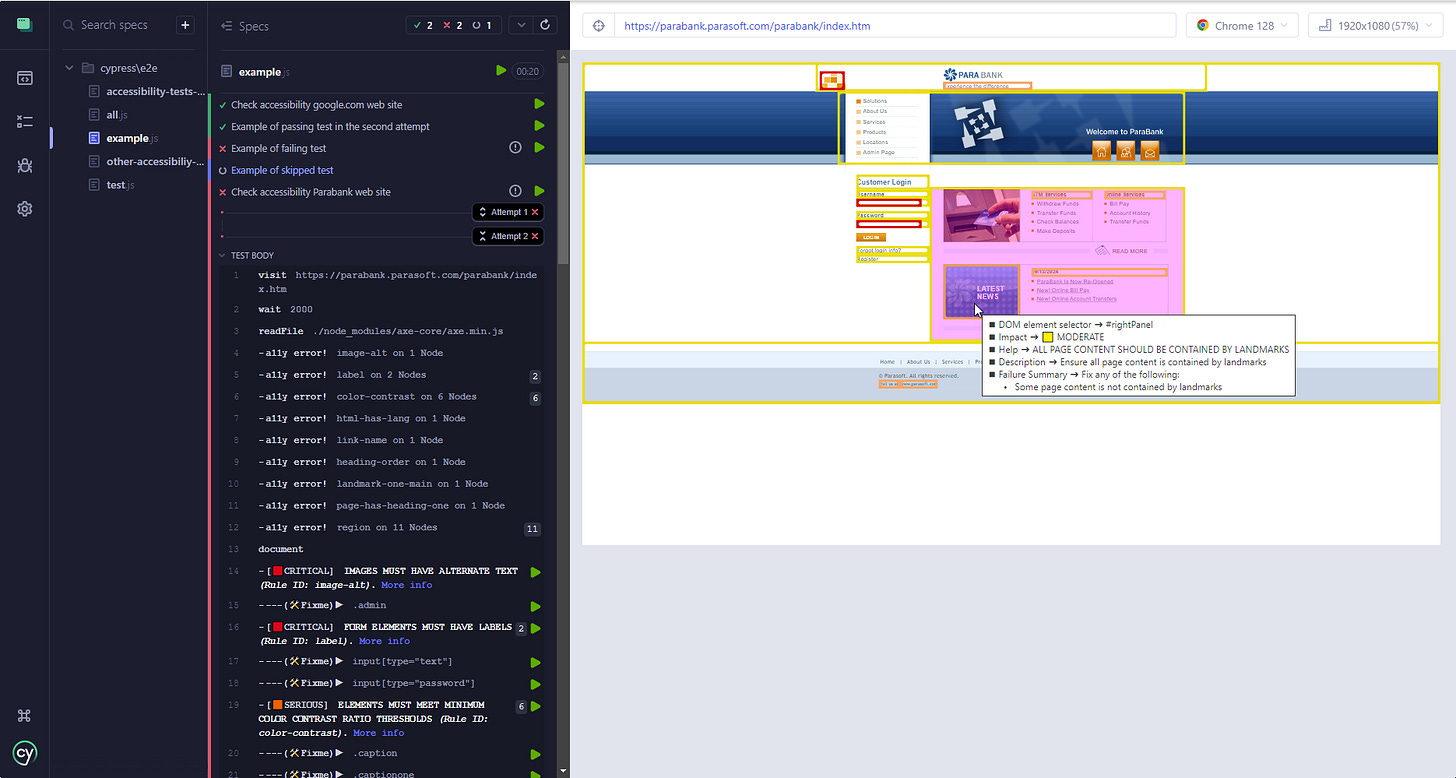Viewport: 1456px width, 778px height.
Task: Collapse the cypress\e2e folder
Action: 69,68
